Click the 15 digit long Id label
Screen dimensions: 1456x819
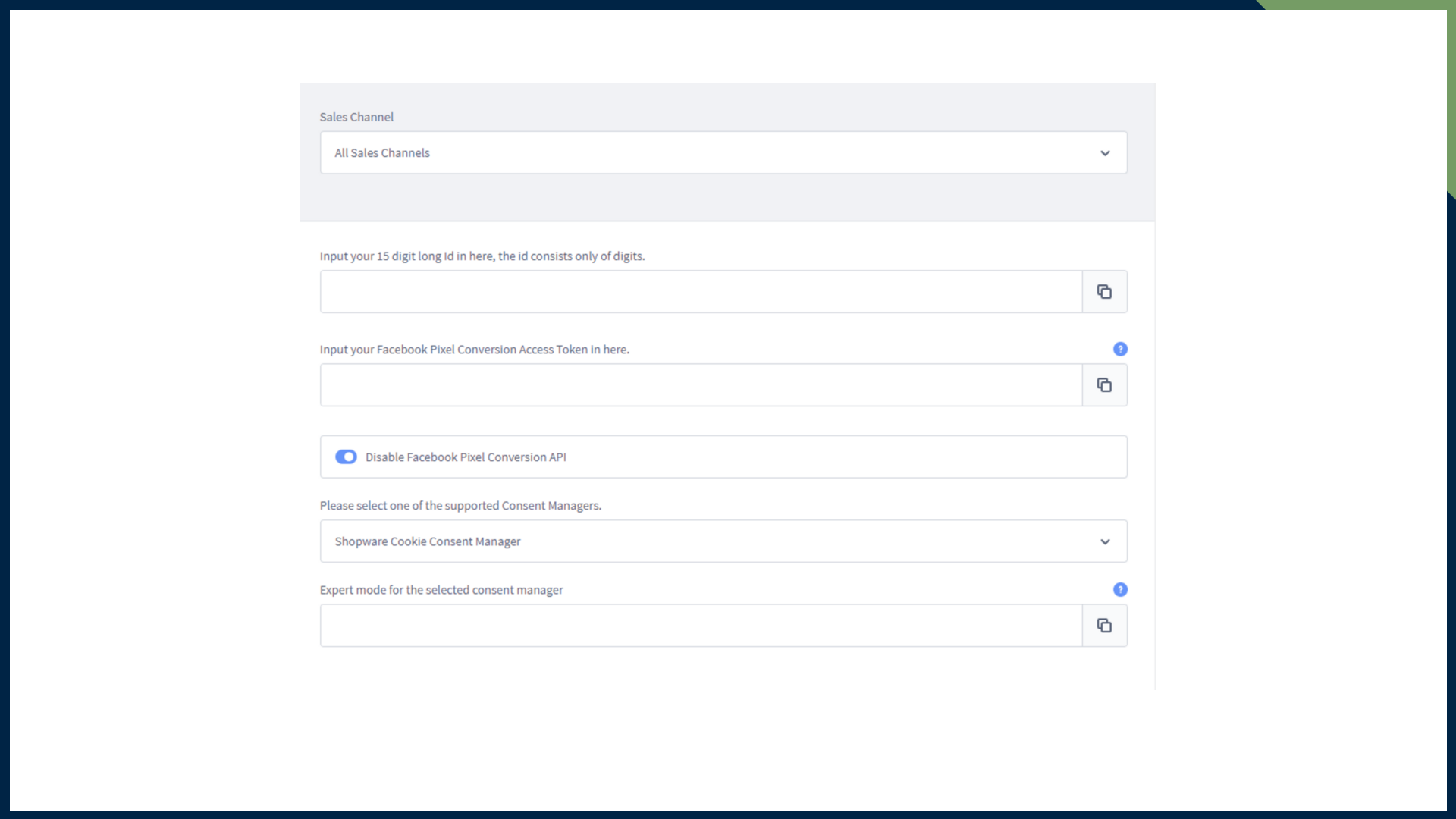[482, 256]
